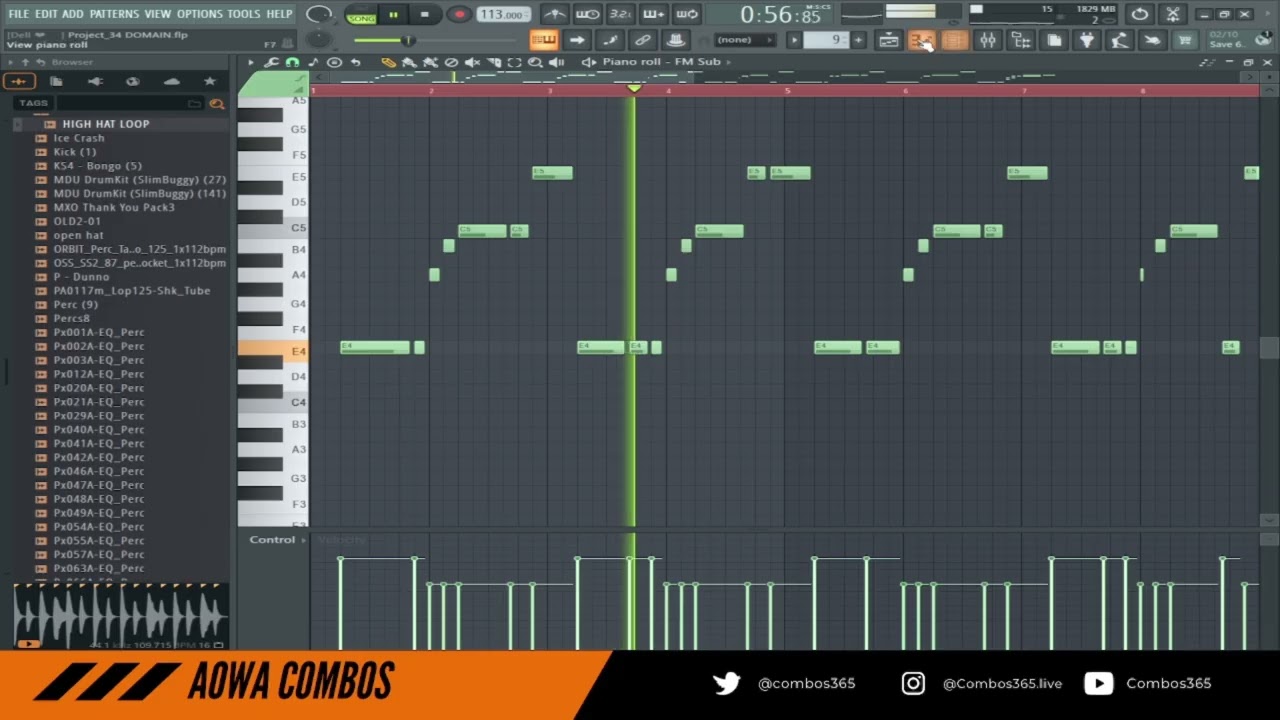Click the orange search magnifier in browser
The width and height of the screenshot is (1280, 720).
coord(217,103)
